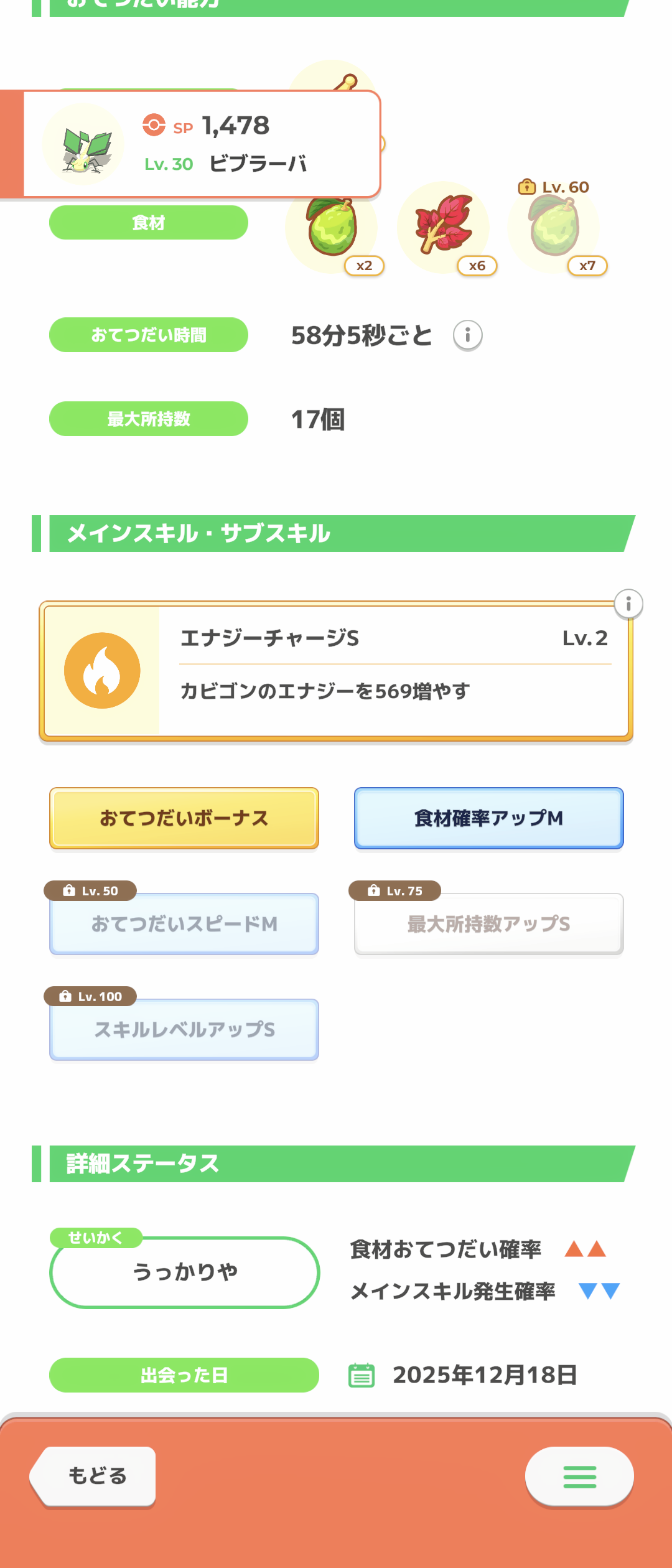This screenshot has height=1568, width=672.
Task: Tap the ビブラーバ portrait thumbnail
Action: coord(83,145)
